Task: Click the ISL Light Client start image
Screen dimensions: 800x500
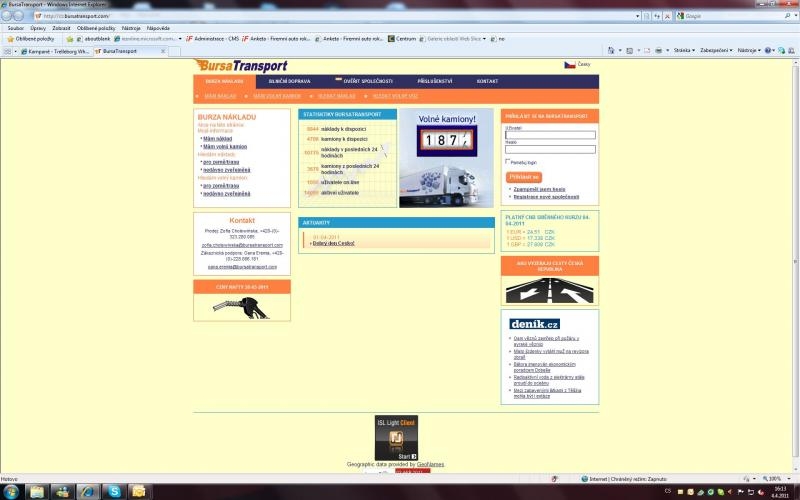Action: (396, 438)
